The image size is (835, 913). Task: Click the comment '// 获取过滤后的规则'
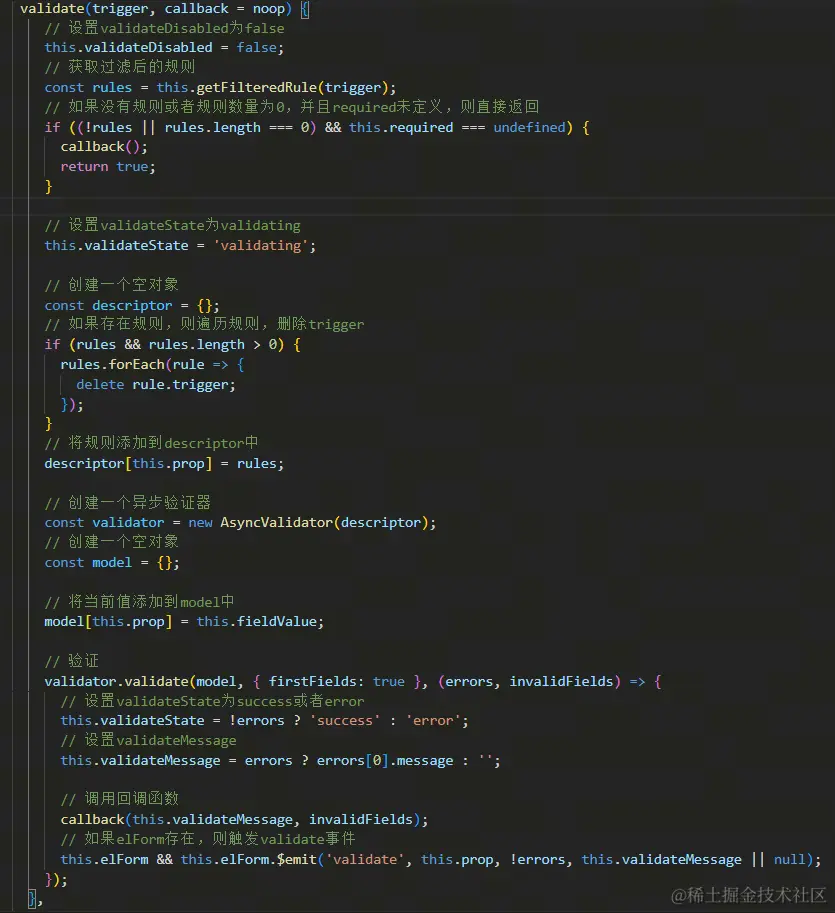point(120,67)
